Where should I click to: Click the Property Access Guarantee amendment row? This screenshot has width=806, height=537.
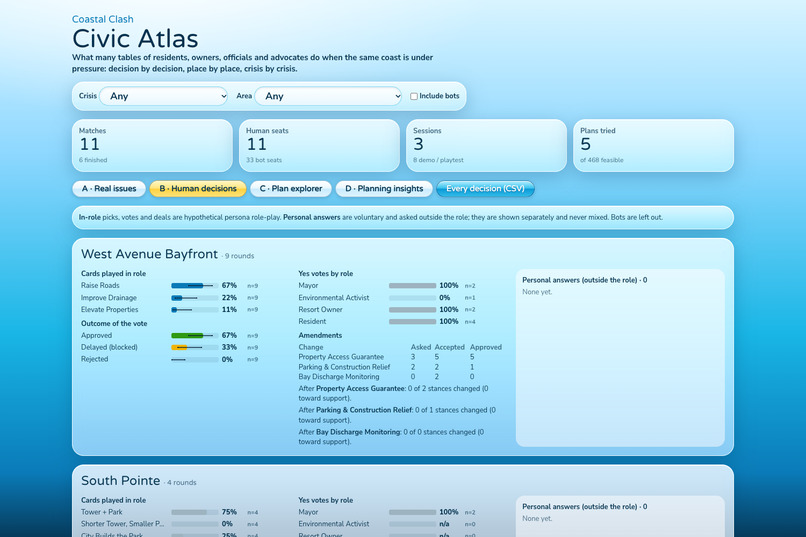400,357
